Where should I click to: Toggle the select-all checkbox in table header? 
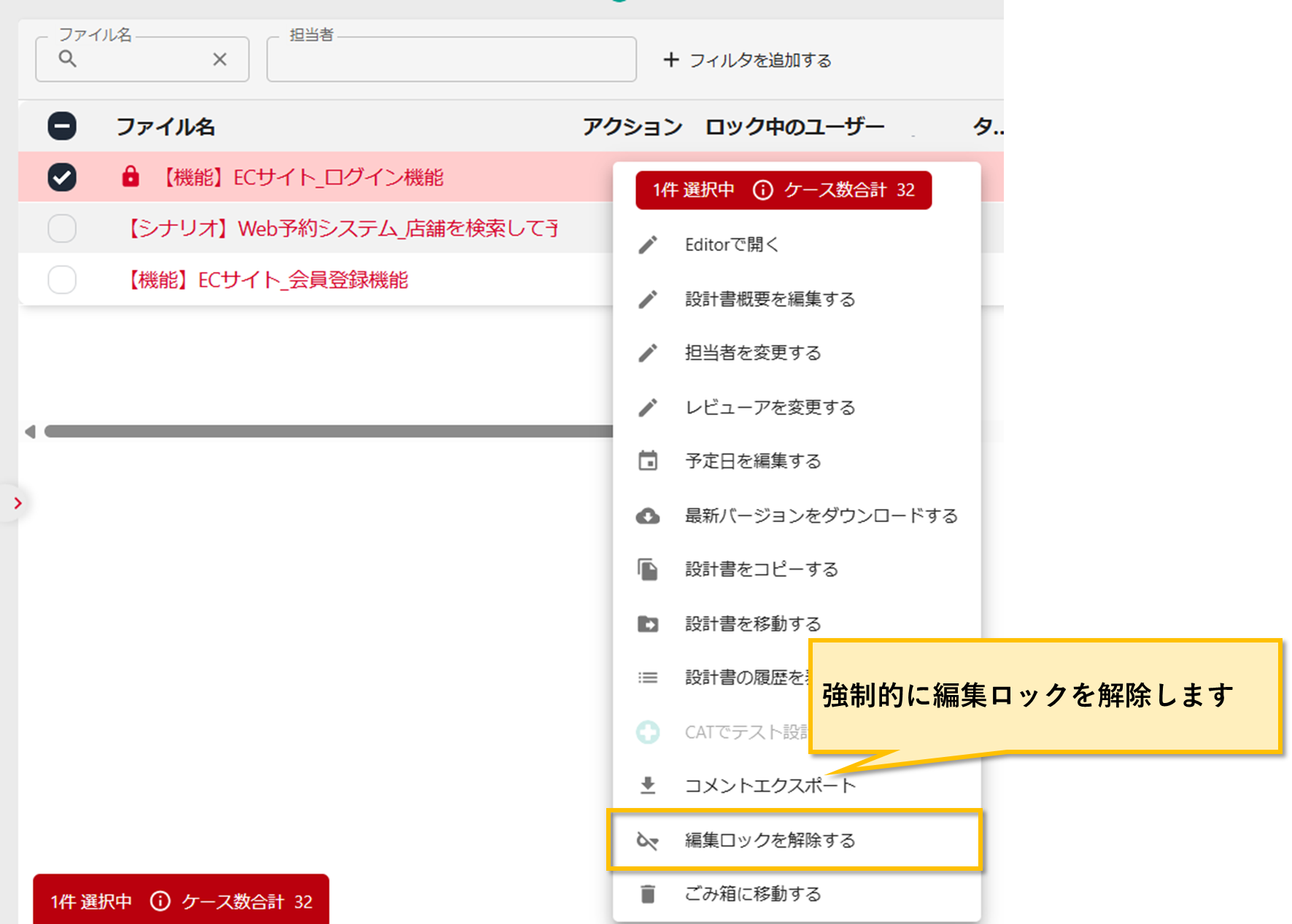62,126
